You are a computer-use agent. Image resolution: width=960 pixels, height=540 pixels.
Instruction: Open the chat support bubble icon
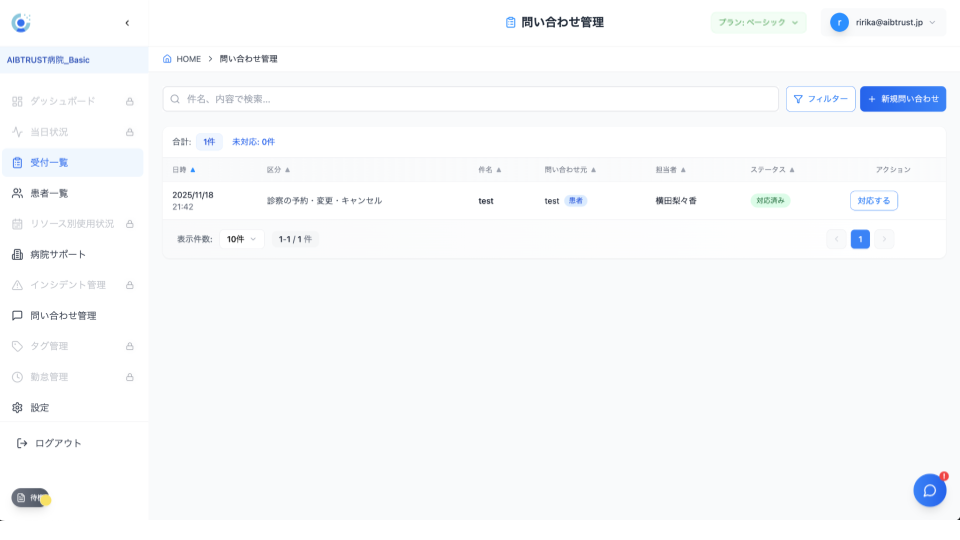[x=929, y=490]
